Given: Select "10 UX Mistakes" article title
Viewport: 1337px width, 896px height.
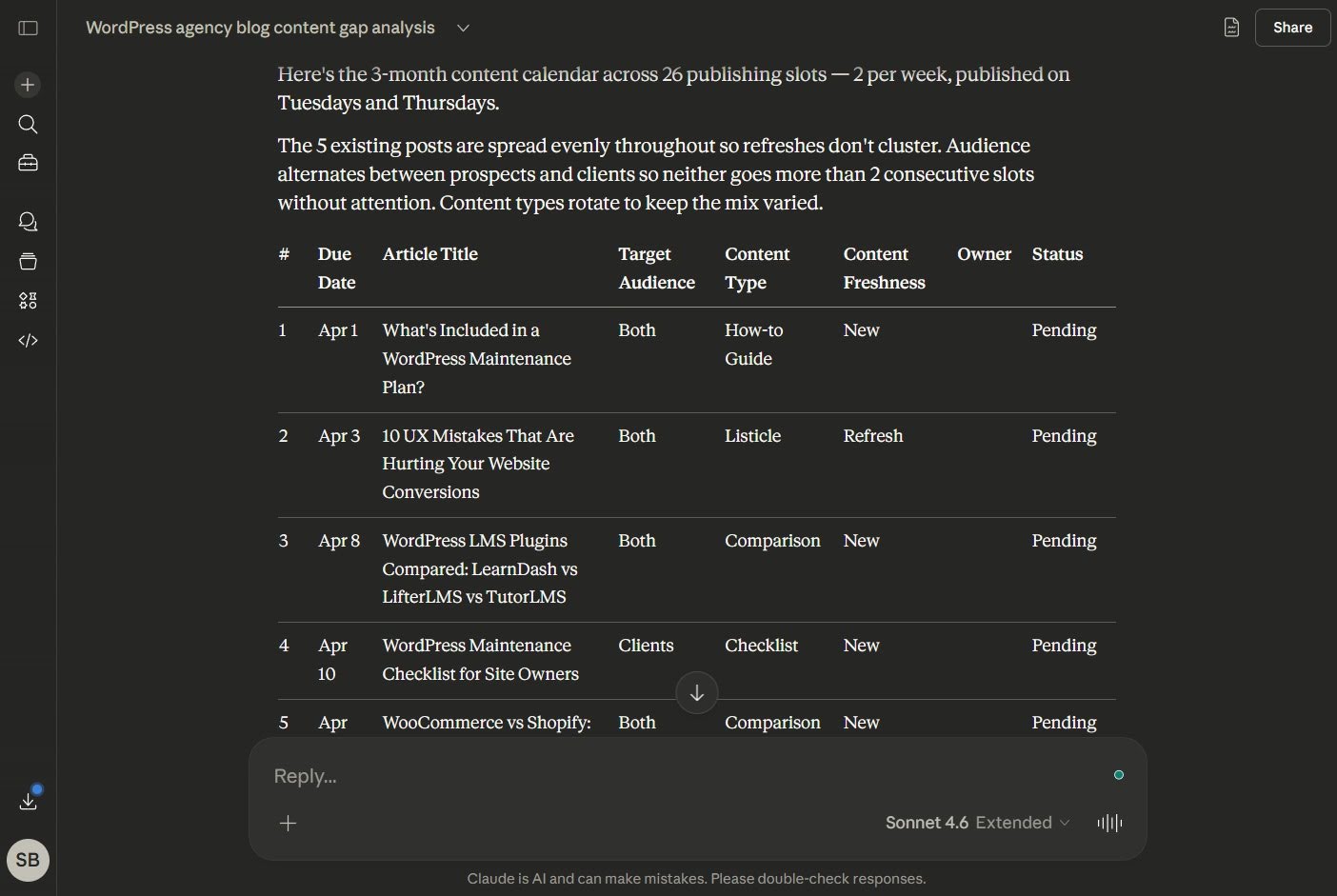Looking at the screenshot, I should 478,464.
